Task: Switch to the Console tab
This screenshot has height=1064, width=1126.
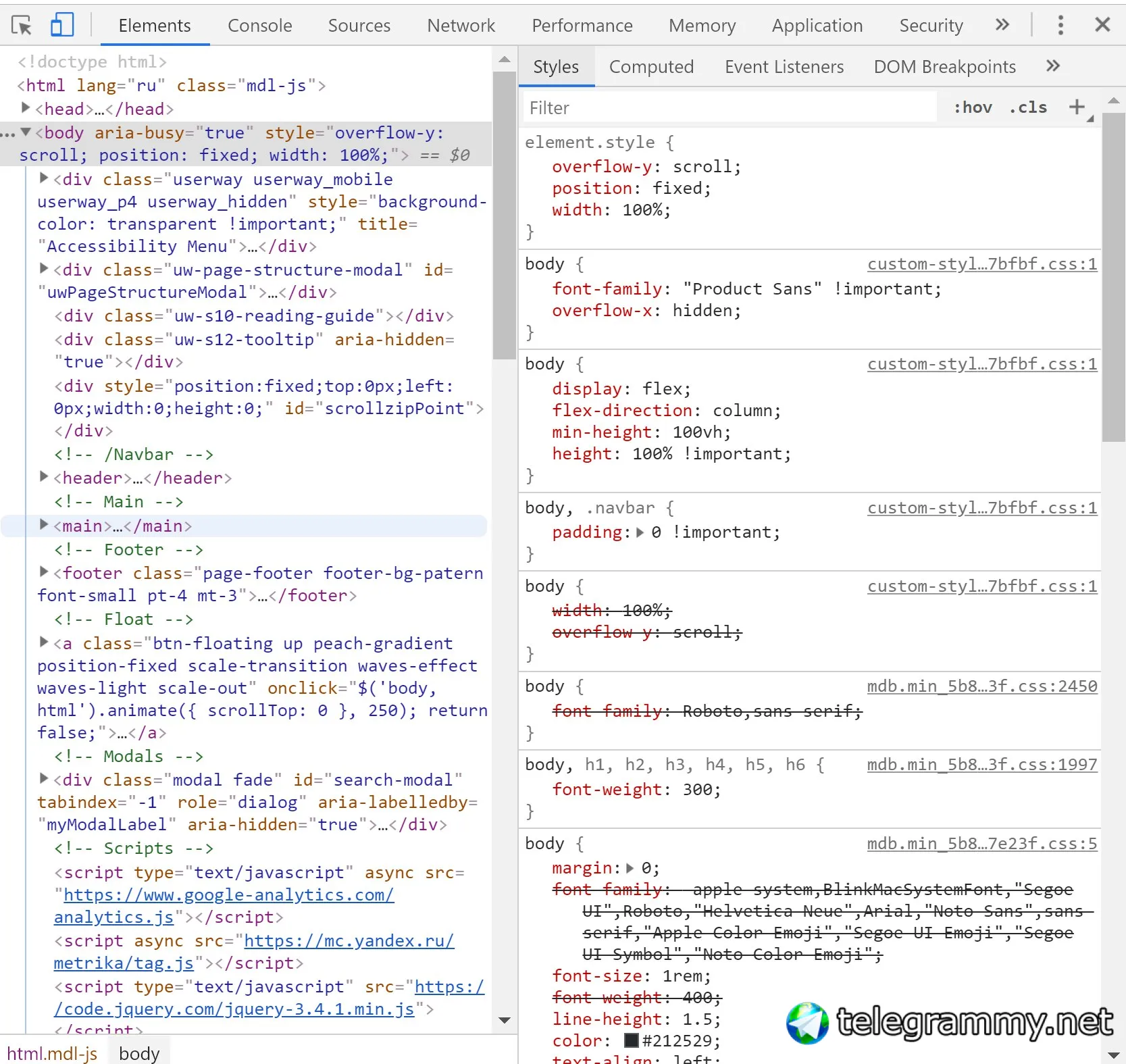Action: [x=259, y=26]
